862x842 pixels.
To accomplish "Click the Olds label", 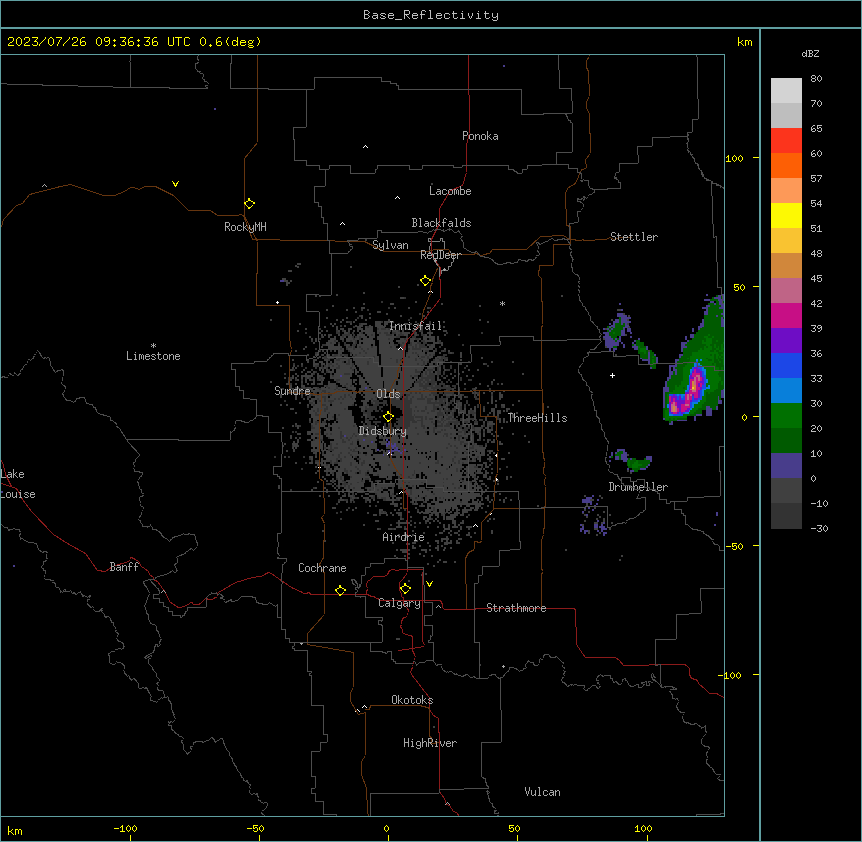I will click(388, 394).
